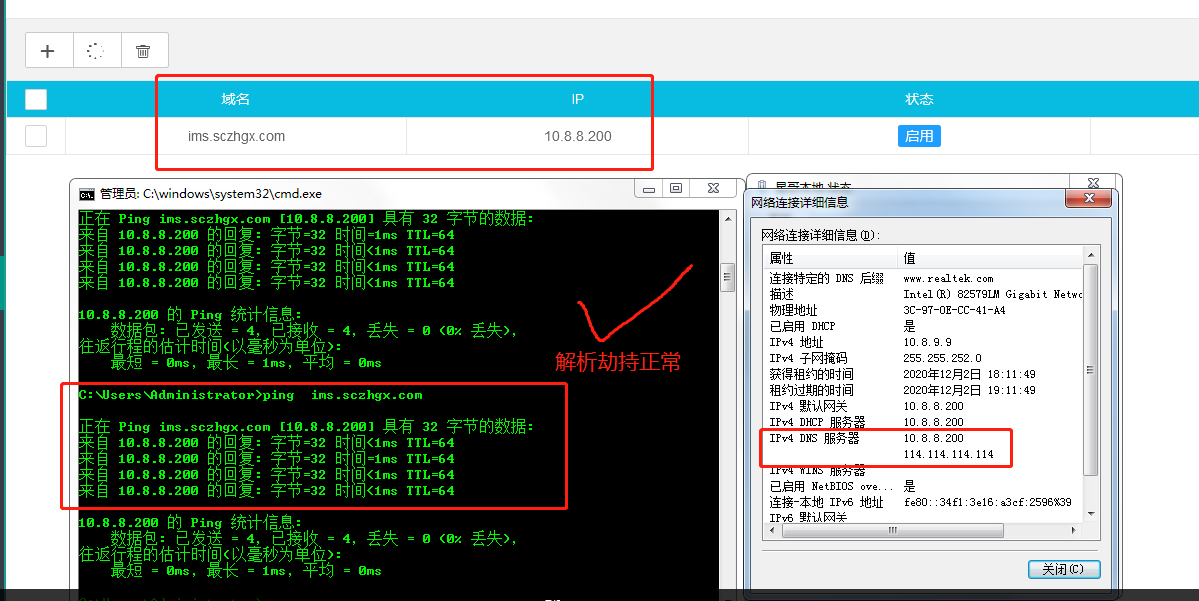
Task: Close the cmd.exe console window
Action: point(711,188)
